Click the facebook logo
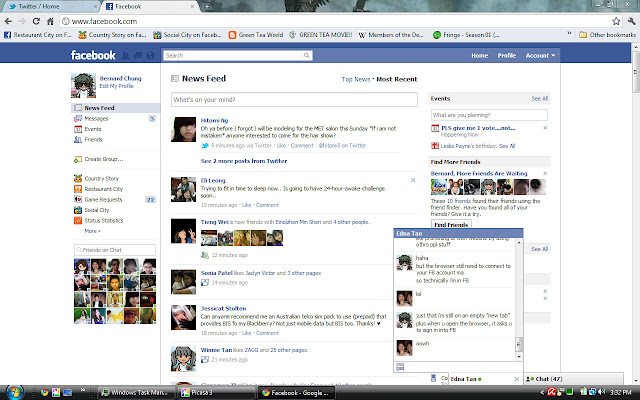Image resolution: width=640 pixels, height=400 pixels. point(93,55)
